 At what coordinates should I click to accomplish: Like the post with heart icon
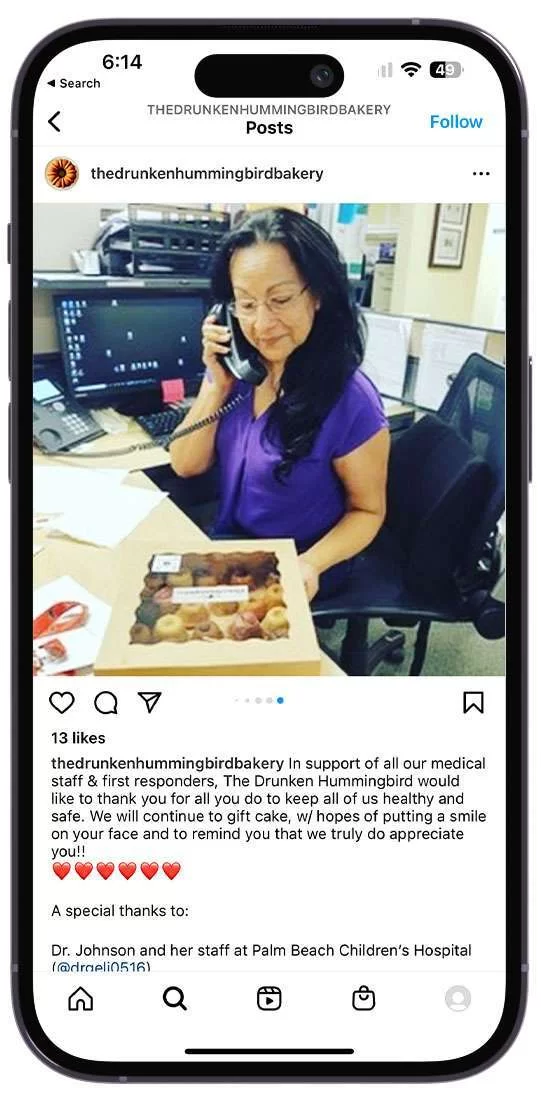[x=62, y=702]
